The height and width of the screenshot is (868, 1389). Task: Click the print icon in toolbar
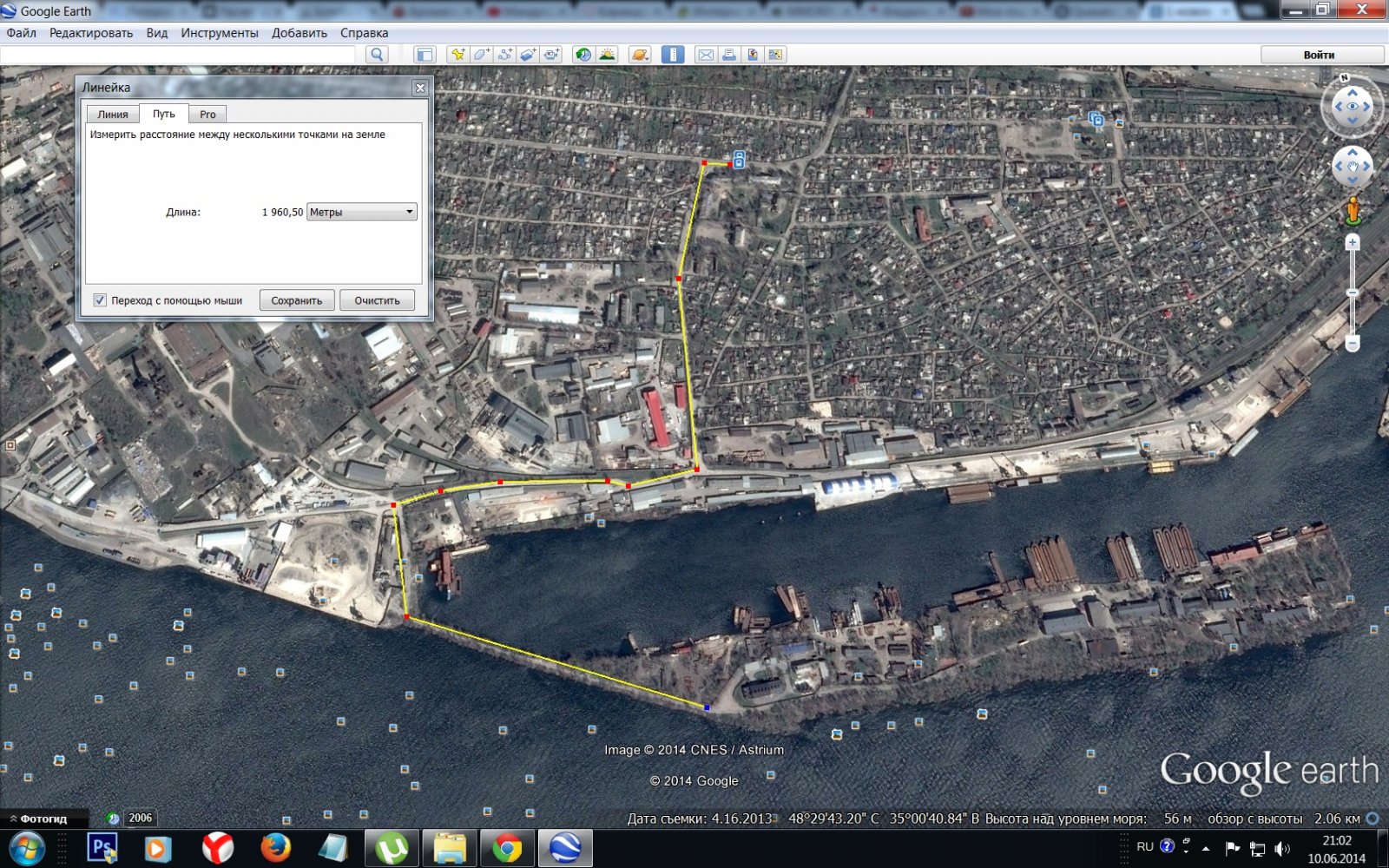[x=729, y=54]
